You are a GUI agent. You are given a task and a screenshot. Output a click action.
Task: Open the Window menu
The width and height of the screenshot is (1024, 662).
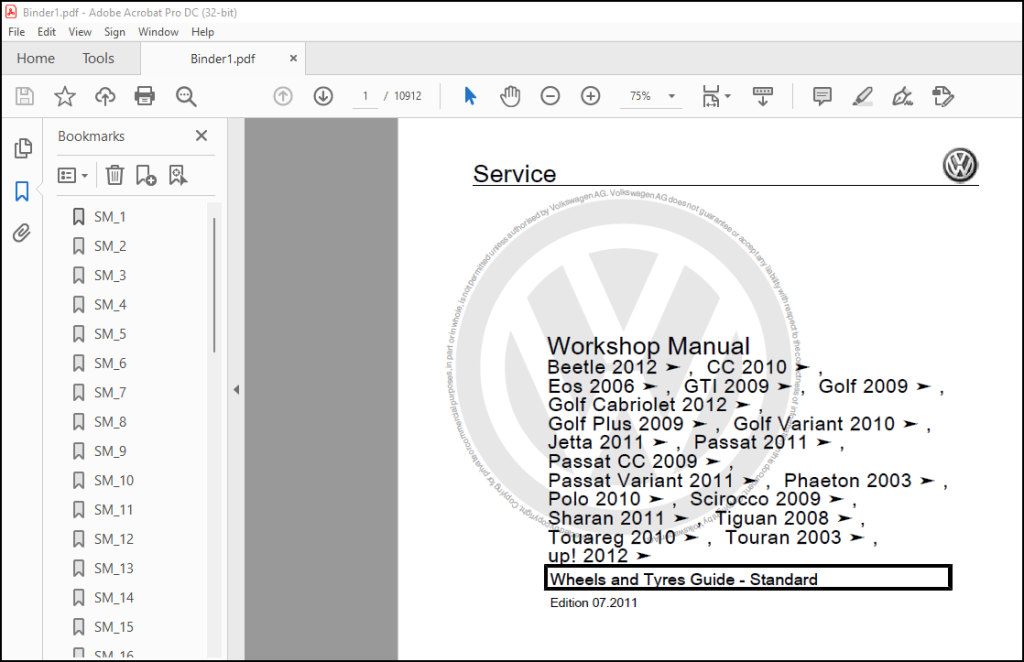click(158, 32)
